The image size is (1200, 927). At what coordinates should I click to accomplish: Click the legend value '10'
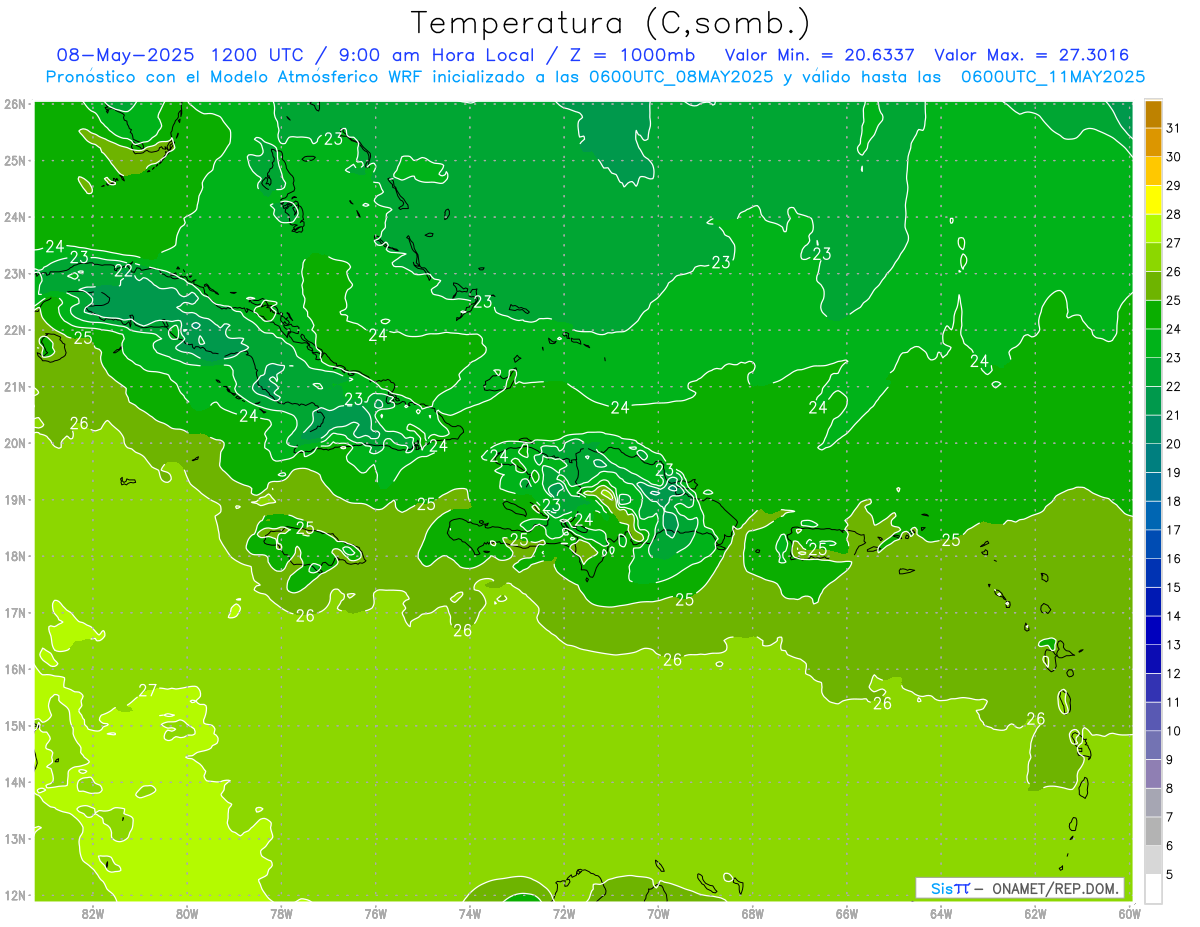[x=1173, y=731]
